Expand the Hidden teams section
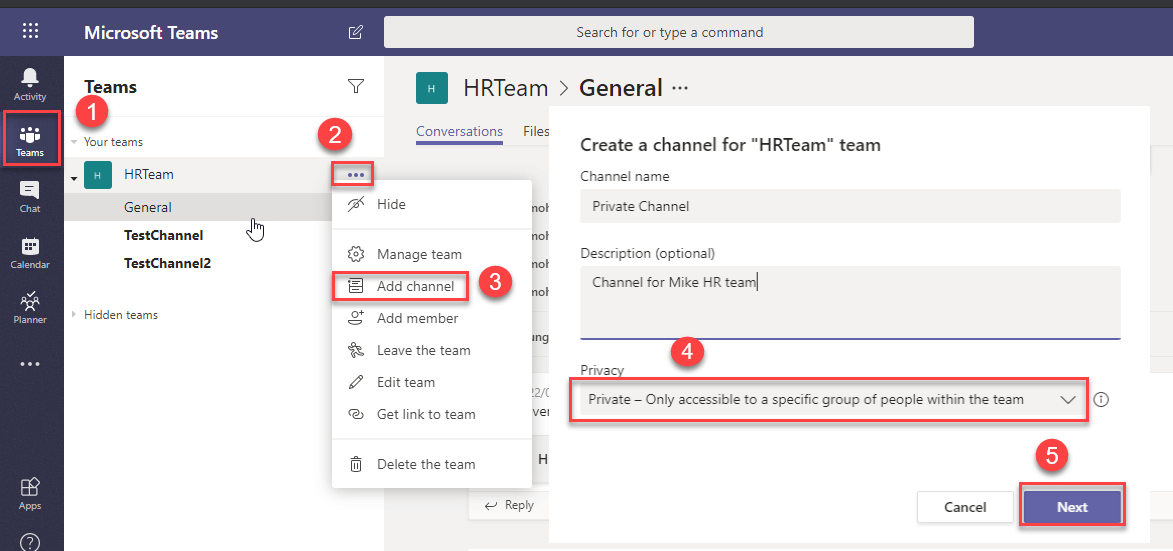Image resolution: width=1173 pixels, height=551 pixels. pos(75,315)
